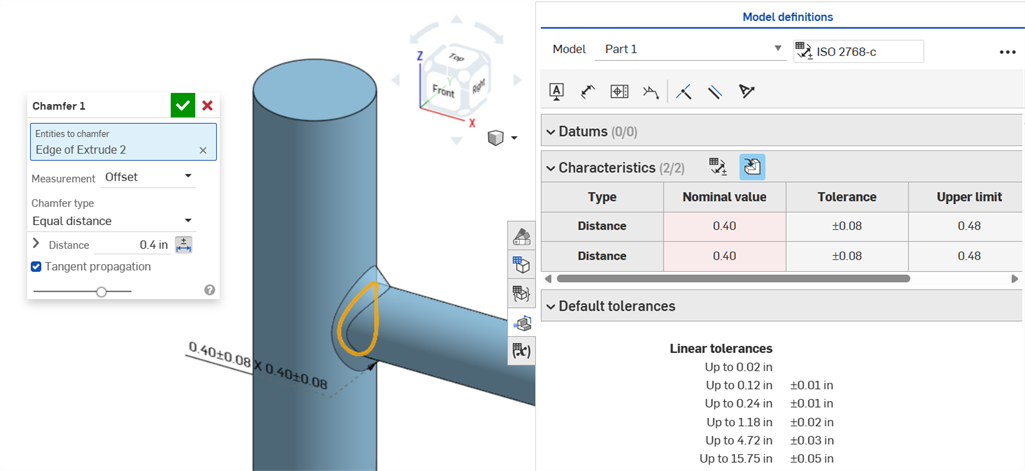Rotate view up with top cube arrow

(x=455, y=20)
